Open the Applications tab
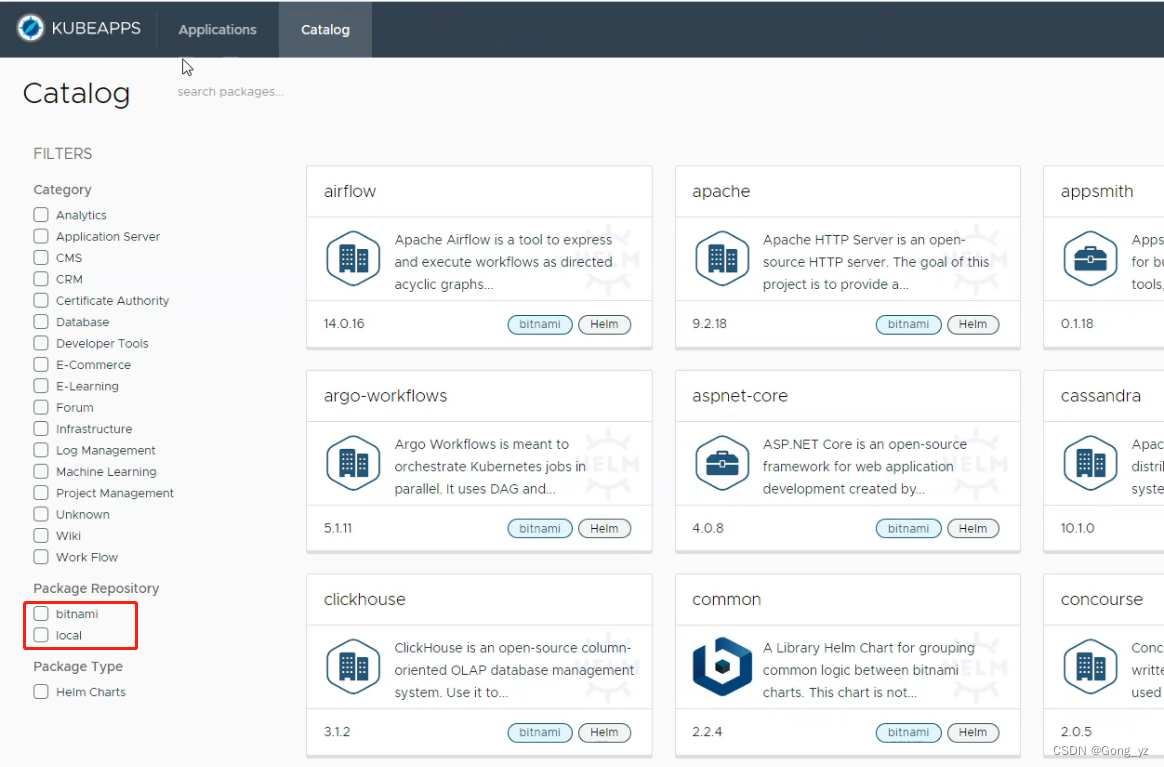This screenshot has width=1164, height=767. (x=218, y=30)
